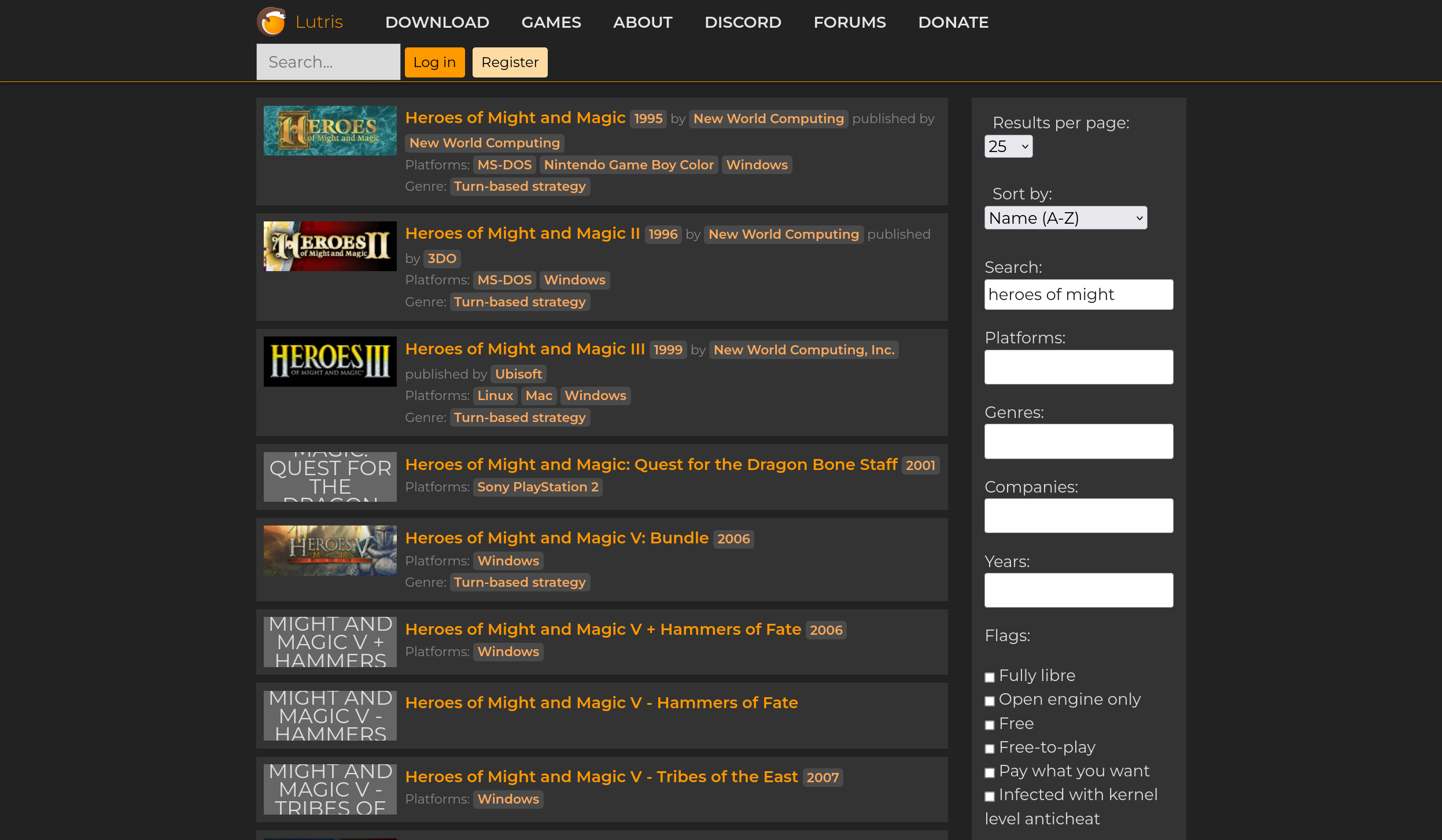Open Heroes V Bundle cover image

(330, 550)
